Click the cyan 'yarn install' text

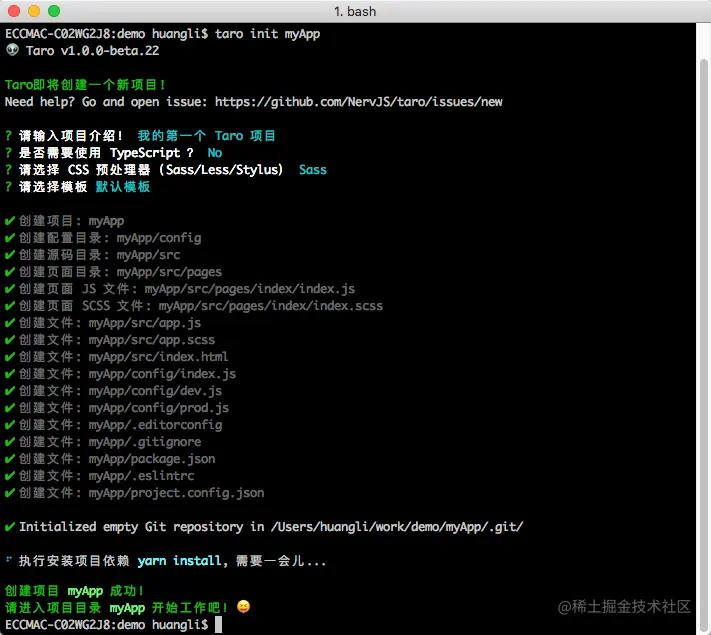coord(180,561)
